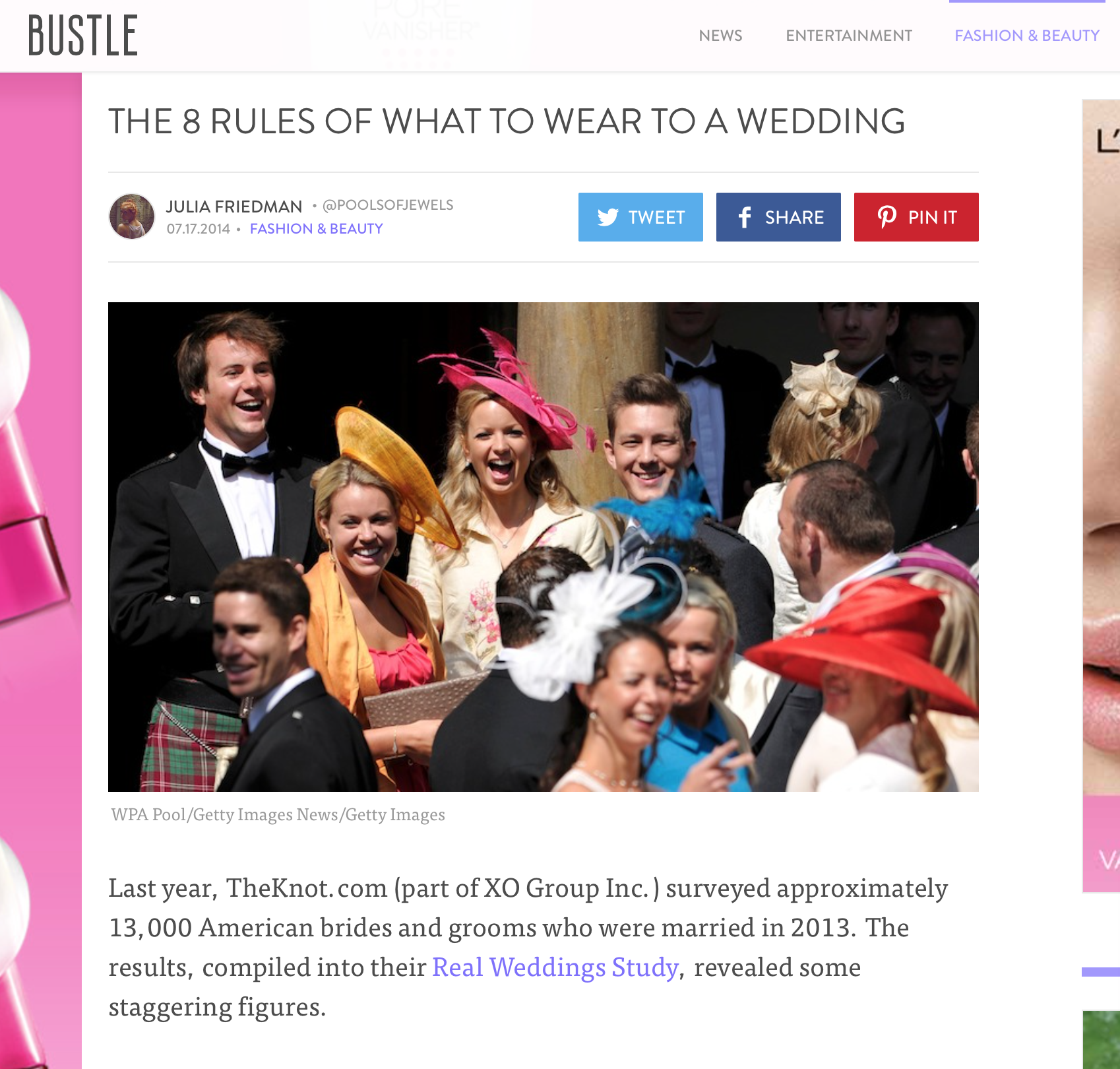
Task: Click the Twitter bird icon
Action: [607, 217]
